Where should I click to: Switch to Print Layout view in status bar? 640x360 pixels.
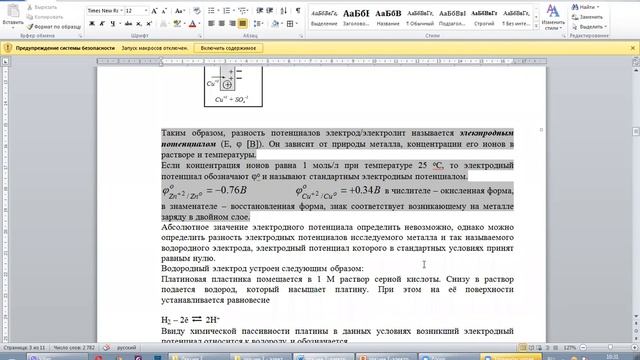pyautogui.click(x=522, y=348)
